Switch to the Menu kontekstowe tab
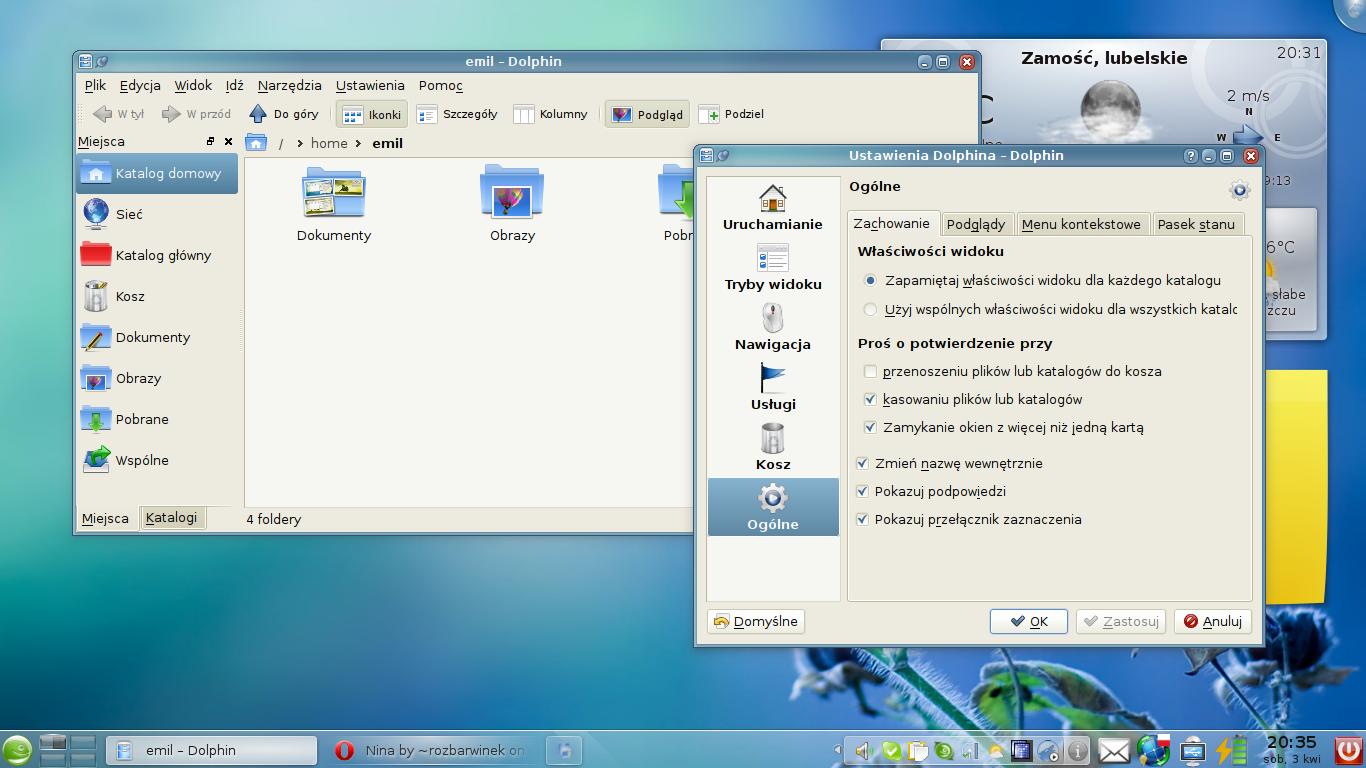This screenshot has width=1366, height=768. tap(1081, 224)
